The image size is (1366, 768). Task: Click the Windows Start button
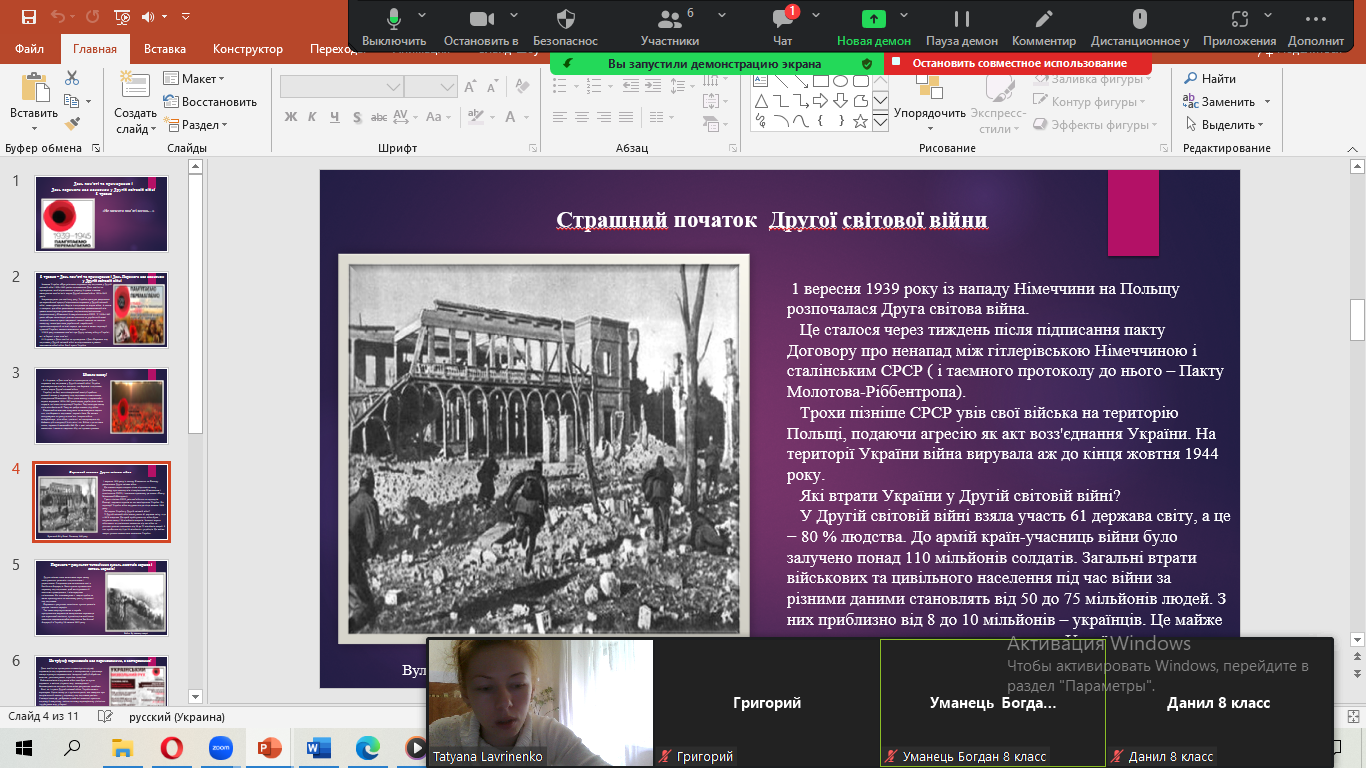pos(24,748)
